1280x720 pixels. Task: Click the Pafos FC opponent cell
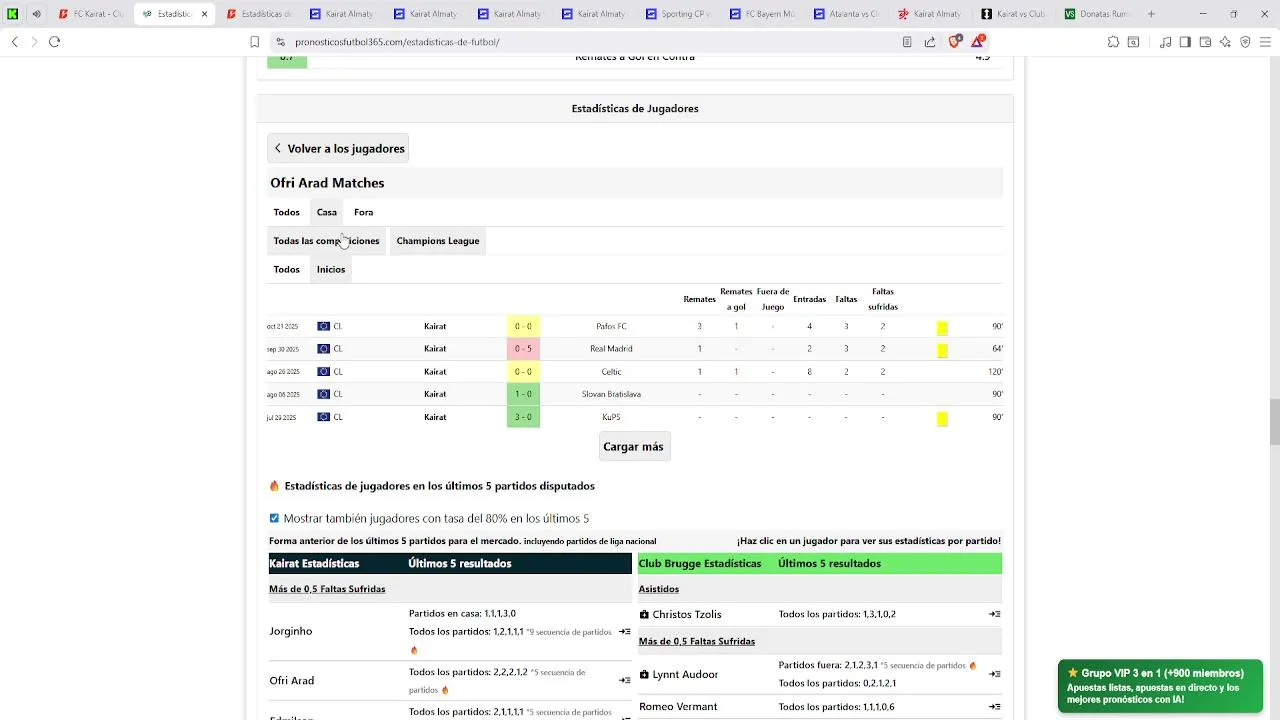[611, 326]
